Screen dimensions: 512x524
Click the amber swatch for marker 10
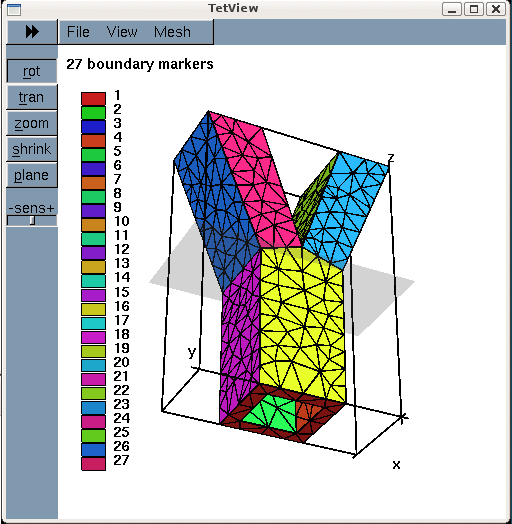pyautogui.click(x=94, y=225)
